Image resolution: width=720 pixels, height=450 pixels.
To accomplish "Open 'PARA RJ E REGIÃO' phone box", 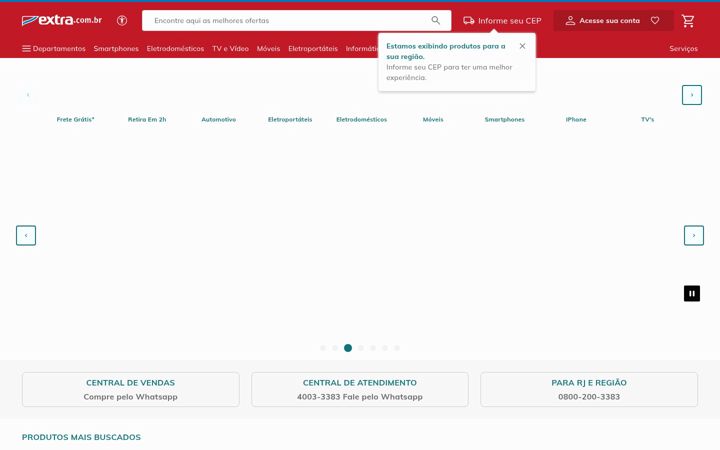I will coord(589,389).
